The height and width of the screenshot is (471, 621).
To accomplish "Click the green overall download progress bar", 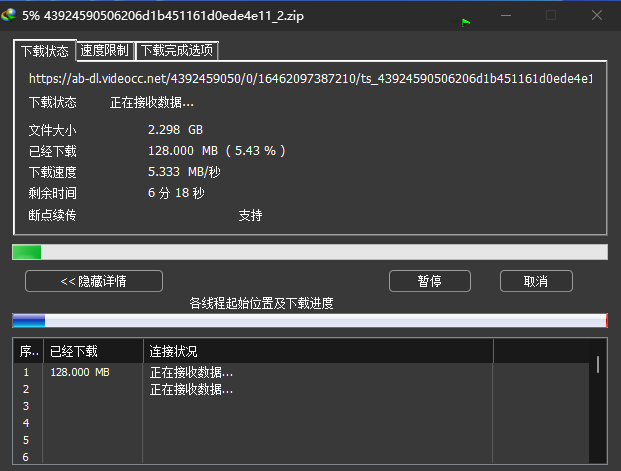I will tap(309, 252).
